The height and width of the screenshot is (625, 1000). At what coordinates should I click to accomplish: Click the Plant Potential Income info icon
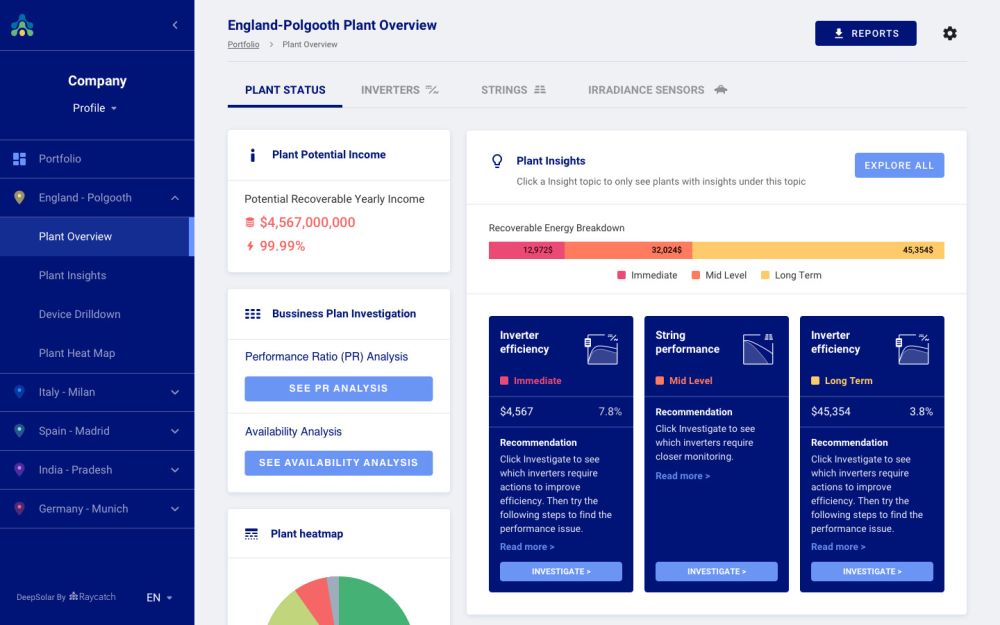[252, 155]
